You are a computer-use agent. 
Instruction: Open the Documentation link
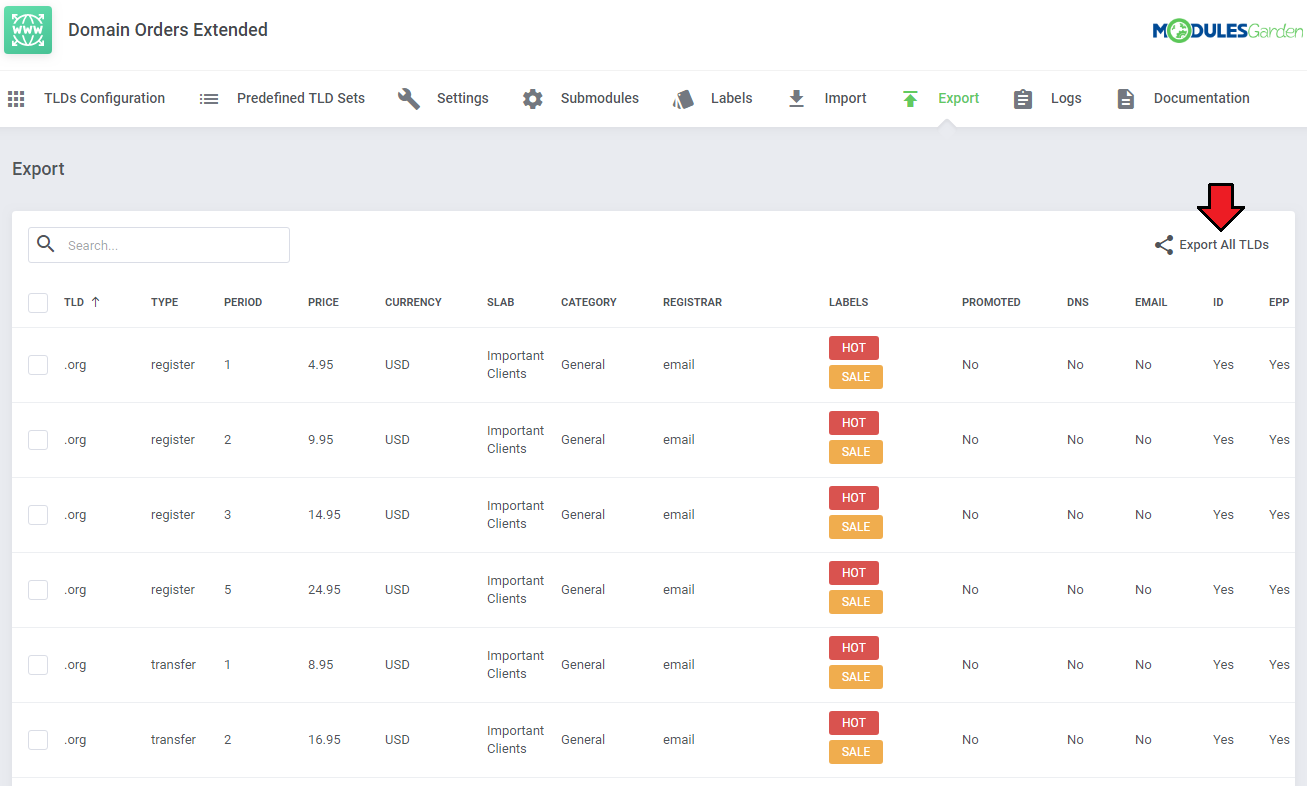click(1183, 99)
